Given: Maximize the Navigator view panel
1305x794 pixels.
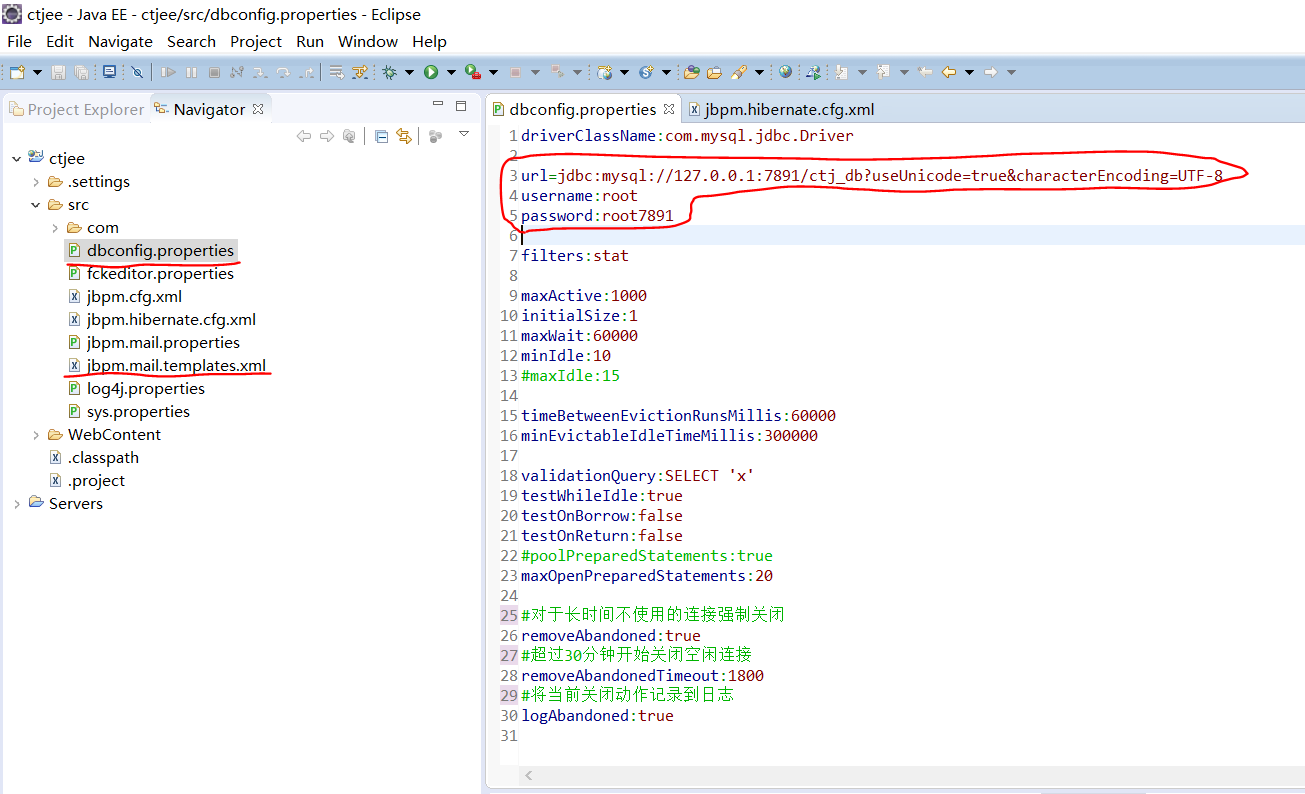Looking at the screenshot, I should (461, 105).
